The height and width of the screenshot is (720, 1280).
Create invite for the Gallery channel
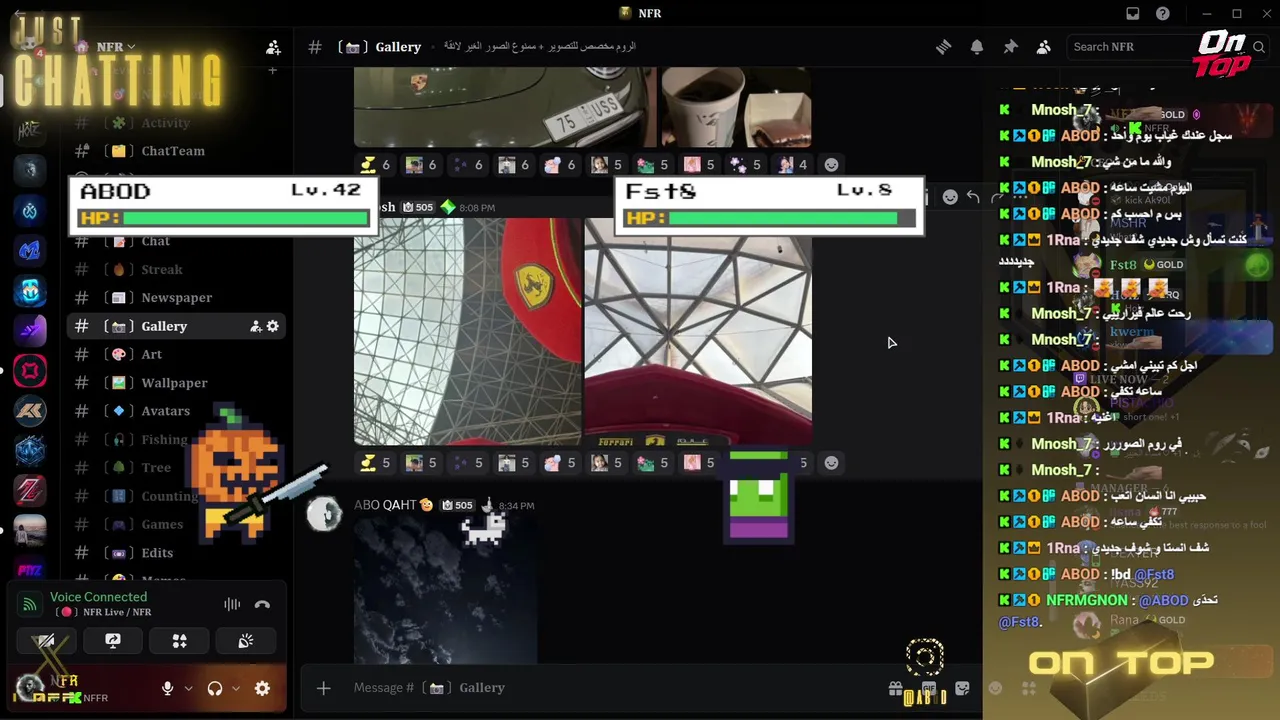pyautogui.click(x=255, y=326)
